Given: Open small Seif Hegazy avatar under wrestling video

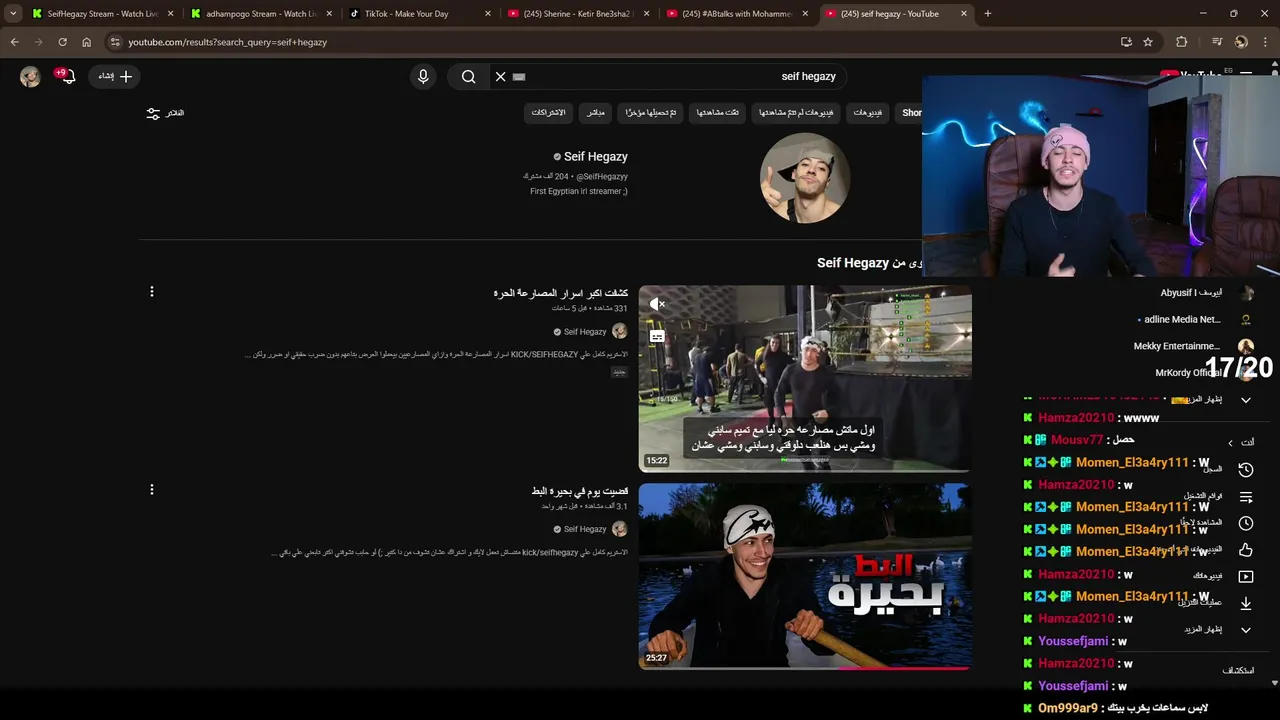Looking at the screenshot, I should click(x=619, y=331).
